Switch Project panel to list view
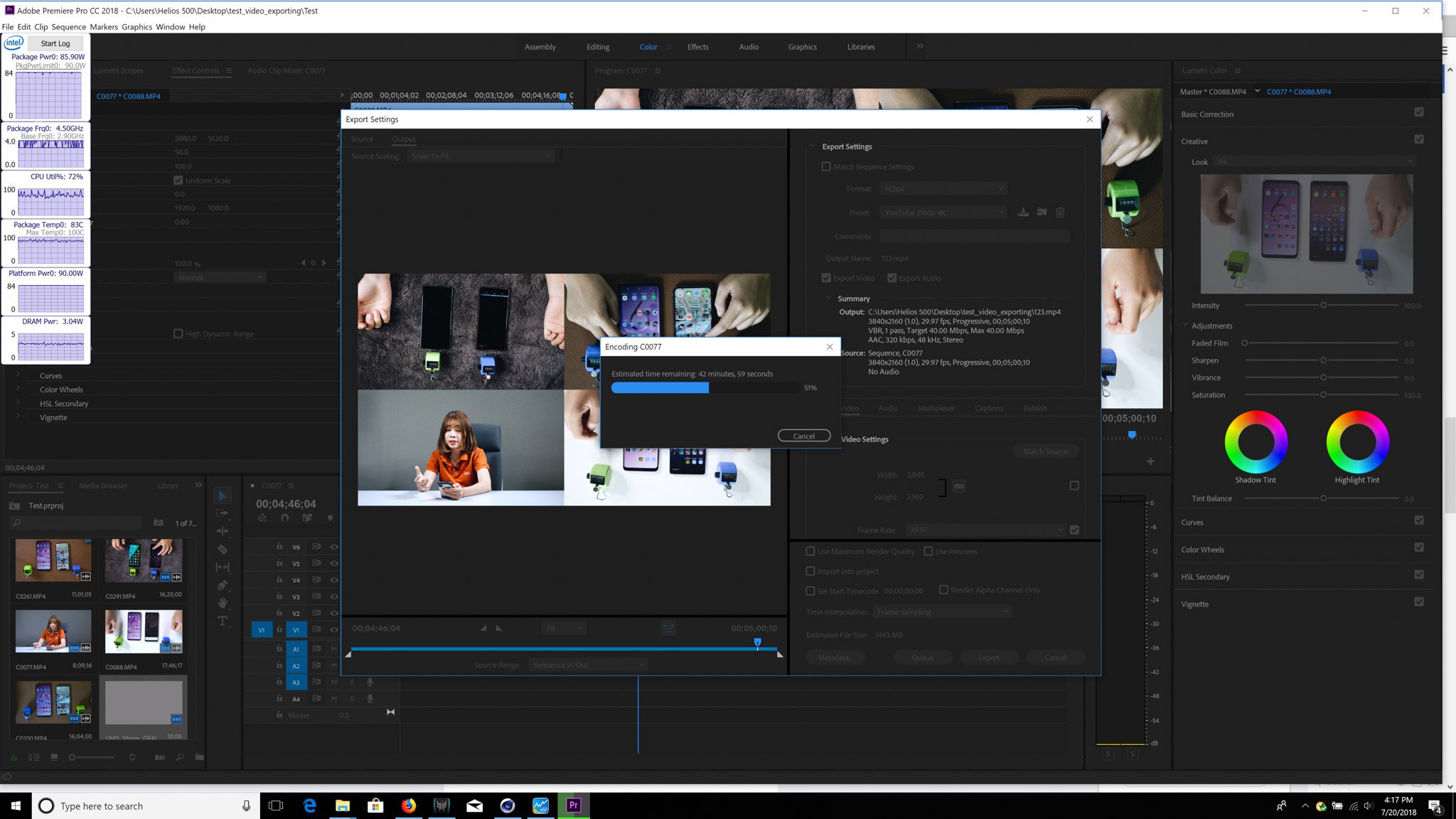This screenshot has width=1456, height=819. [34, 757]
